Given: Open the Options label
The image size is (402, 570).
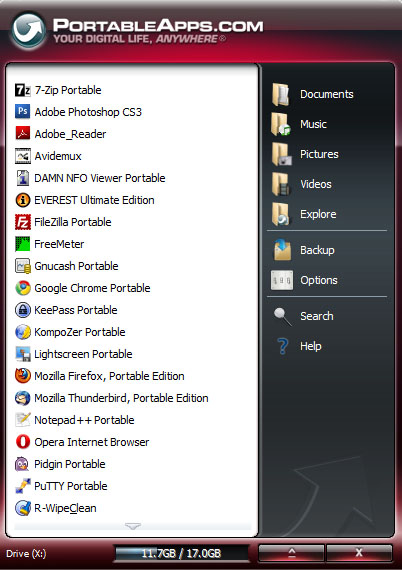Looking at the screenshot, I should (x=319, y=280).
